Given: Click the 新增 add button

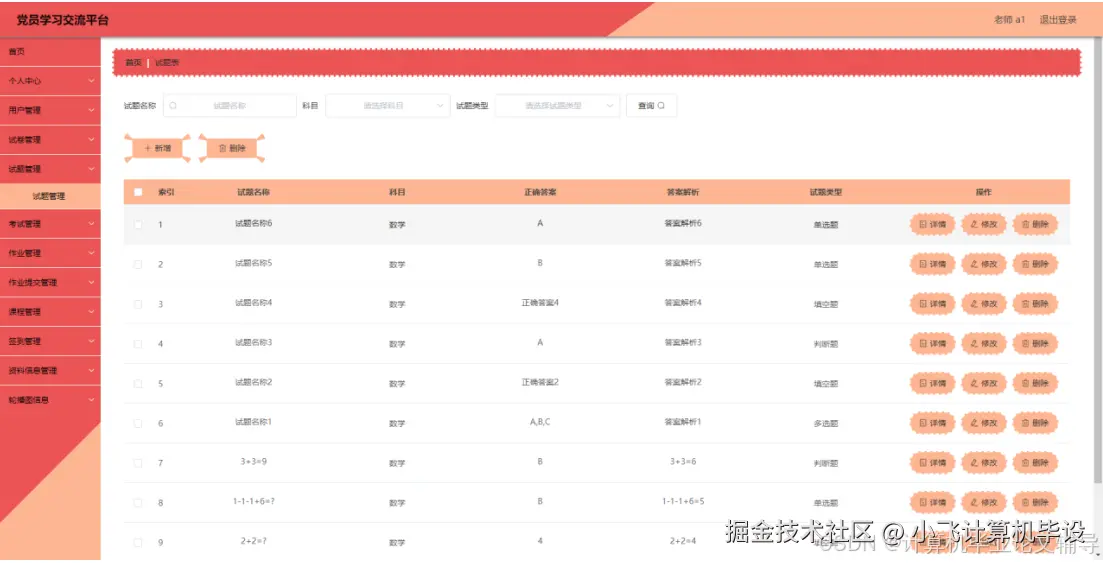Looking at the screenshot, I should tap(158, 148).
